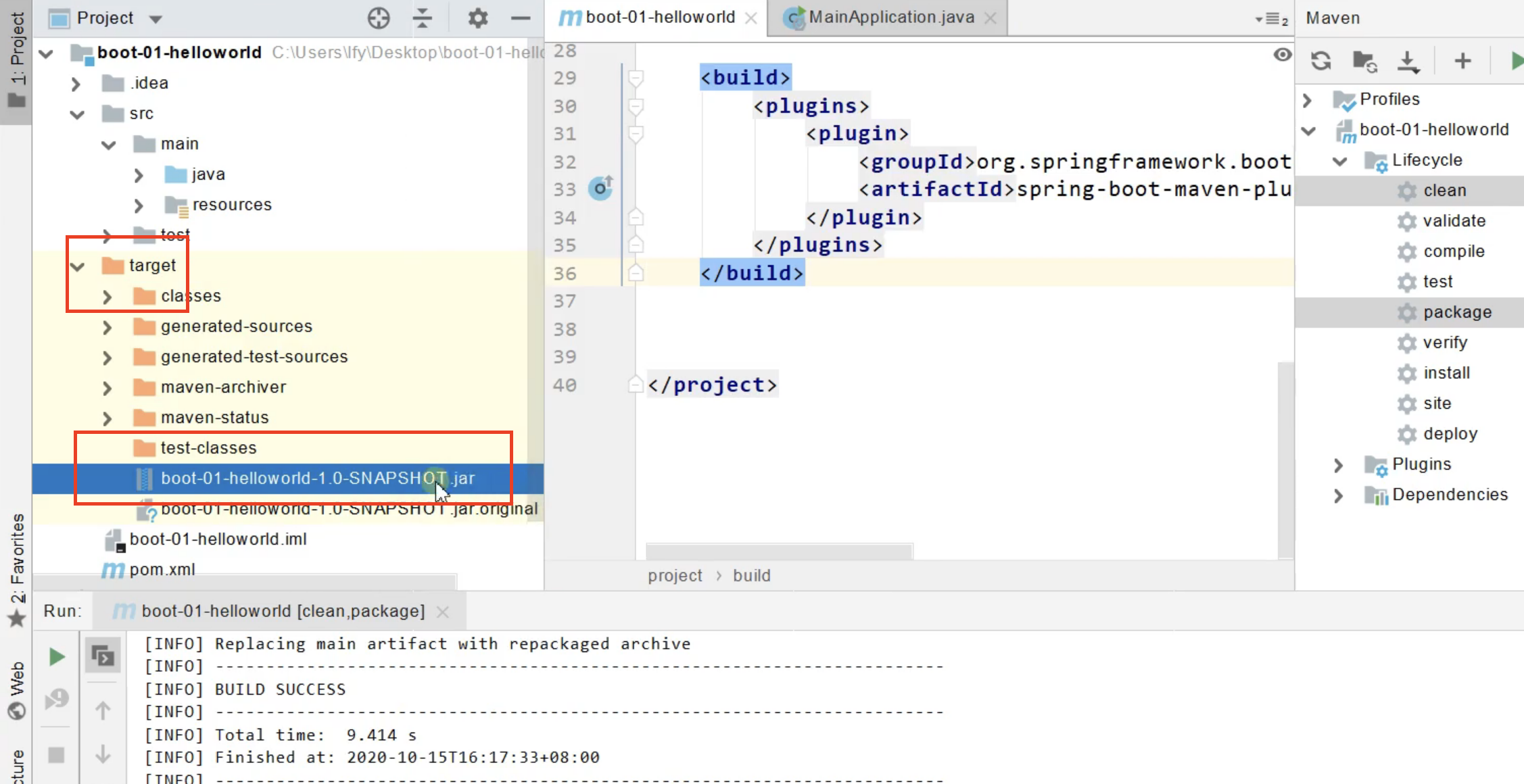Select boot-01-helloworld-1.0-SNAPSHOT.jar in Project tree
The width and height of the screenshot is (1524, 784).
tap(318, 479)
